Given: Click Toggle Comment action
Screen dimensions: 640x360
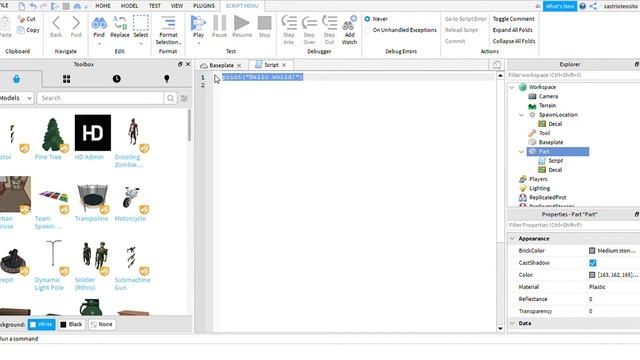Looking at the screenshot, I should [x=513, y=19].
